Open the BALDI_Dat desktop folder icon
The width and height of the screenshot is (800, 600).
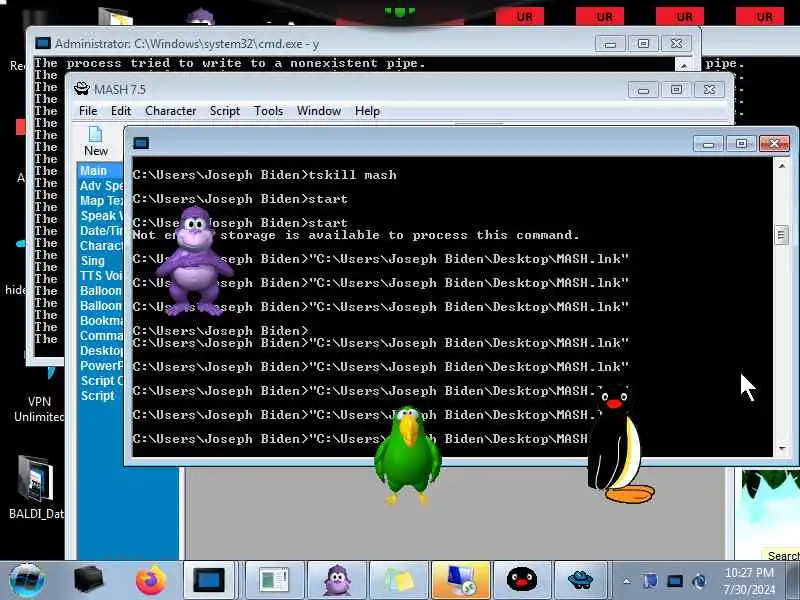click(36, 487)
